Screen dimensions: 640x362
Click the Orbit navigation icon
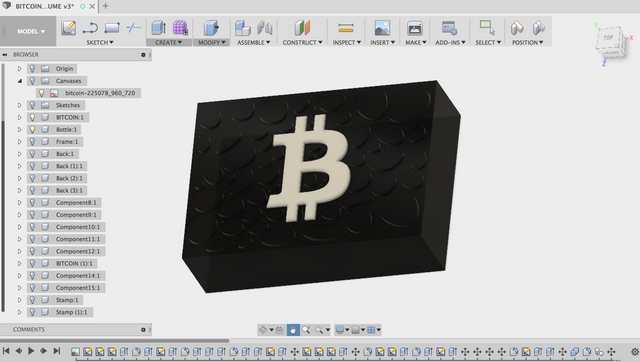pos(263,330)
